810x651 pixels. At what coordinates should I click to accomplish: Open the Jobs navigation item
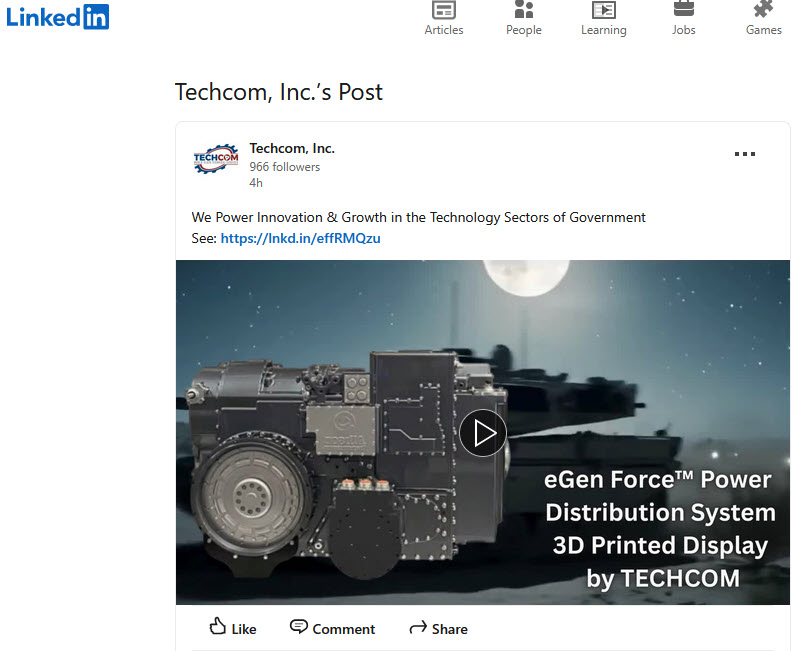[x=683, y=19]
